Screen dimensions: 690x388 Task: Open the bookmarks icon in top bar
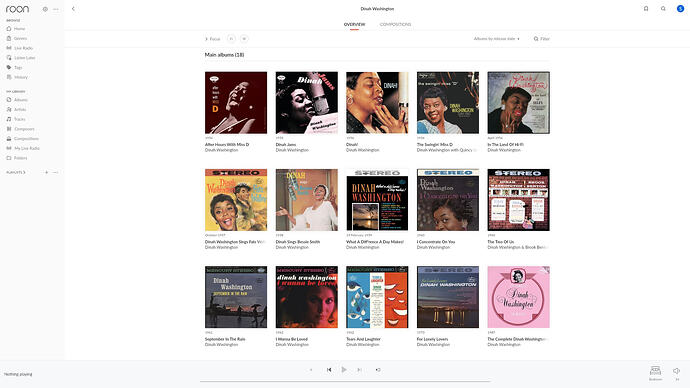(x=646, y=8)
